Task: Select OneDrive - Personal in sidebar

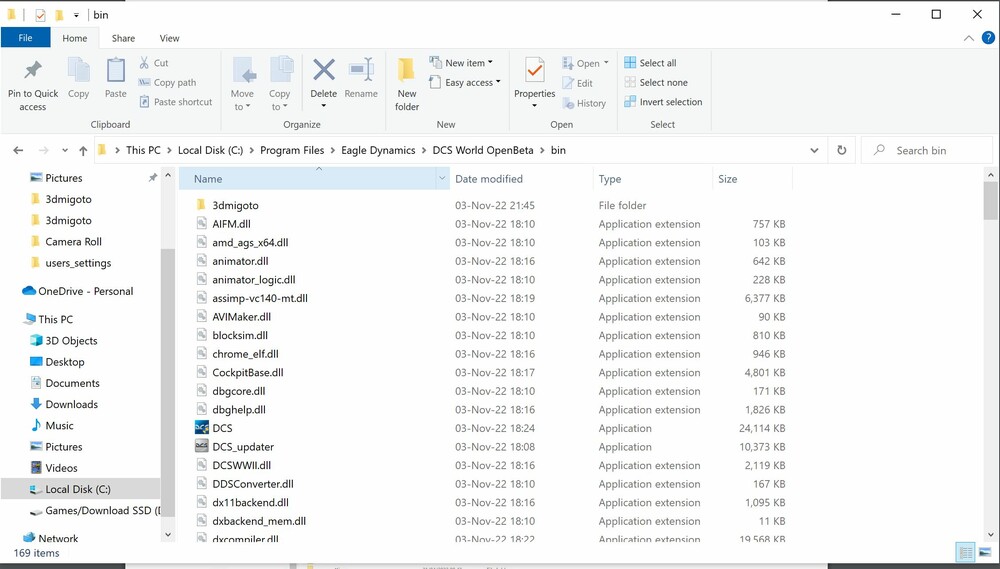Action: point(78,291)
